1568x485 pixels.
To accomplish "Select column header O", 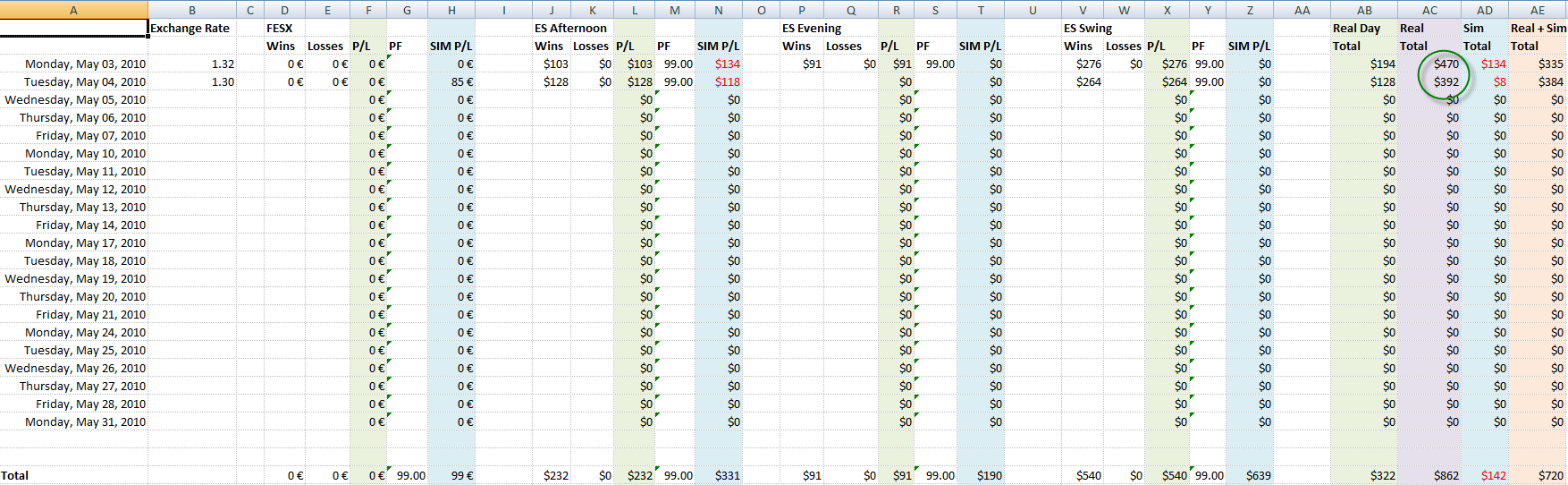I will pyautogui.click(x=761, y=10).
